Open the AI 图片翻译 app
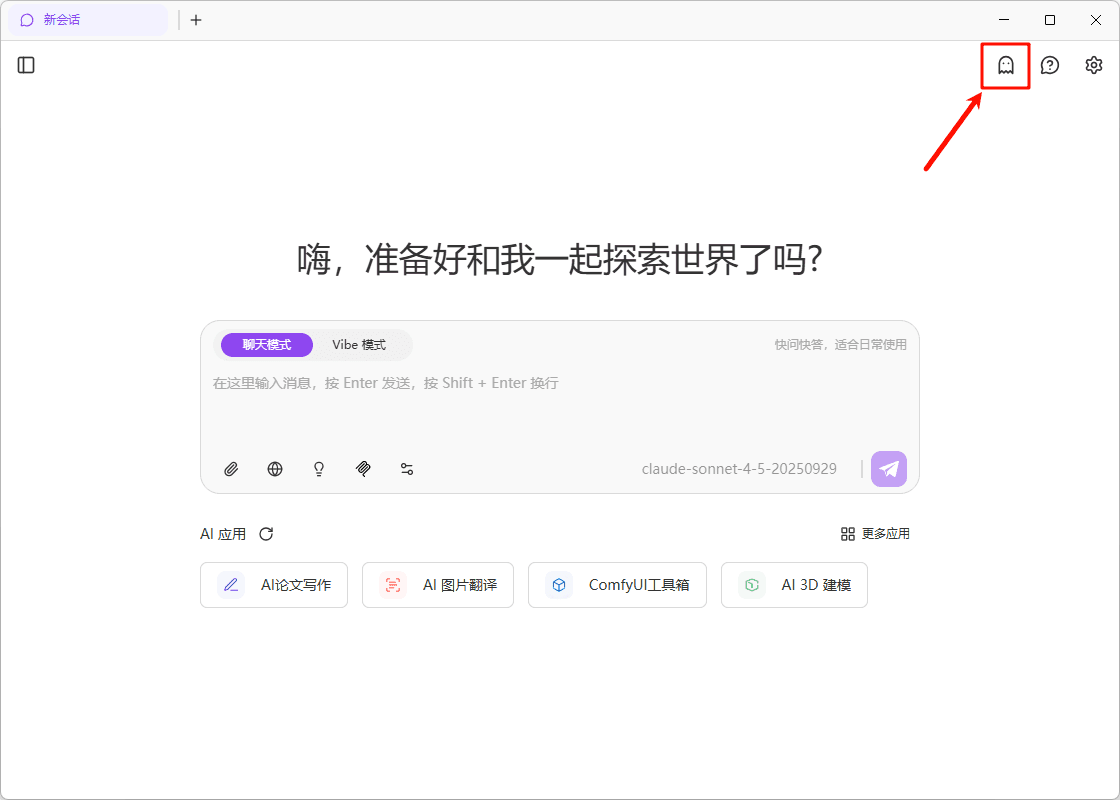The height and width of the screenshot is (800, 1120). (438, 585)
